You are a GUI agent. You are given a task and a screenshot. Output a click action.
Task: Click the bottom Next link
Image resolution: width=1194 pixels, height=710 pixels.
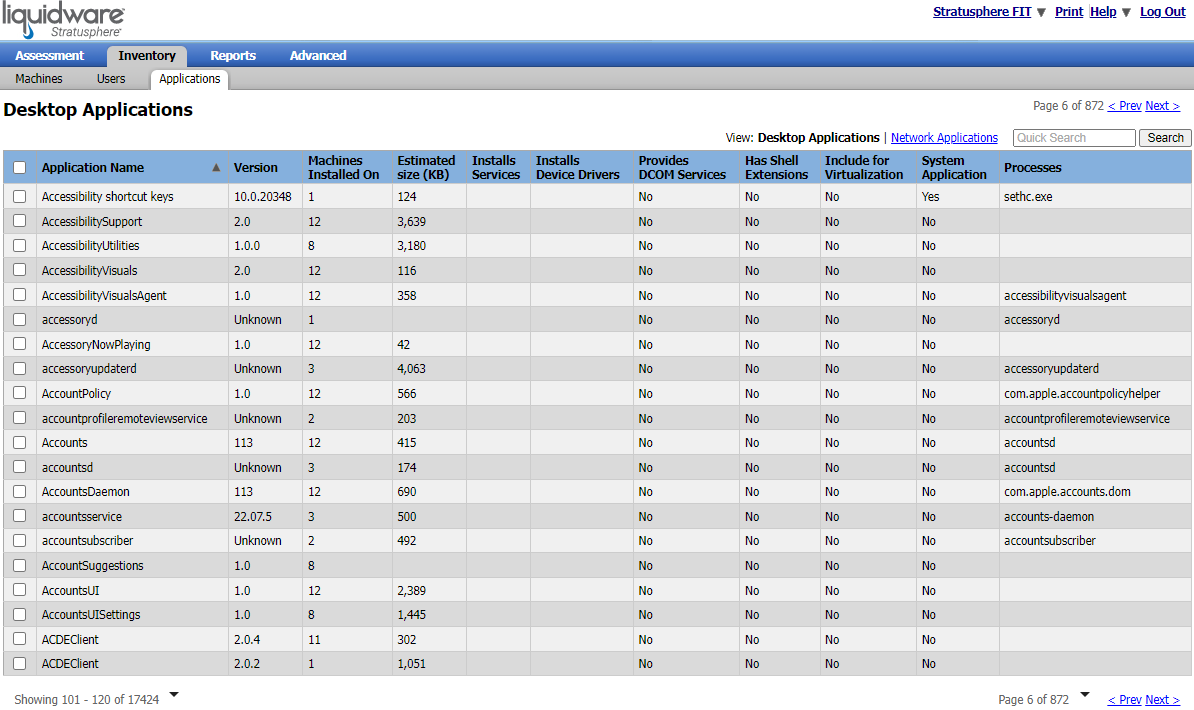[x=1163, y=699]
